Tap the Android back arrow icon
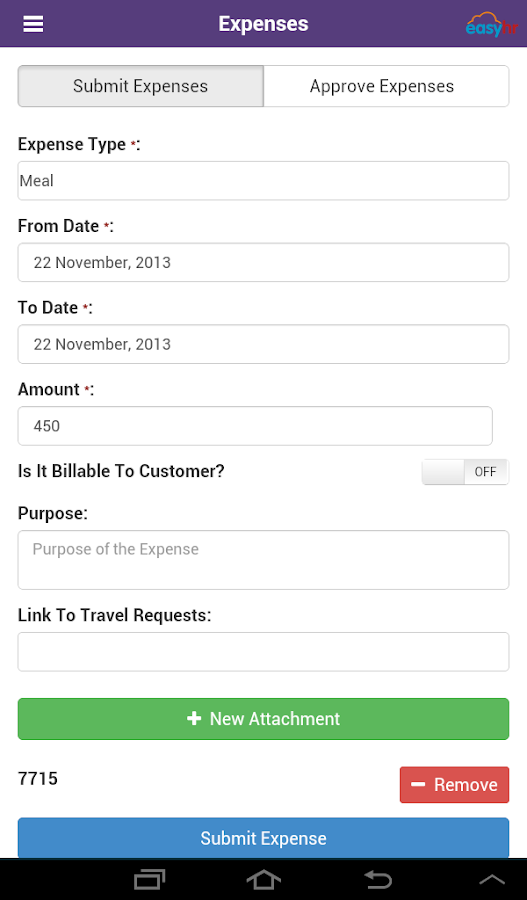 378,879
